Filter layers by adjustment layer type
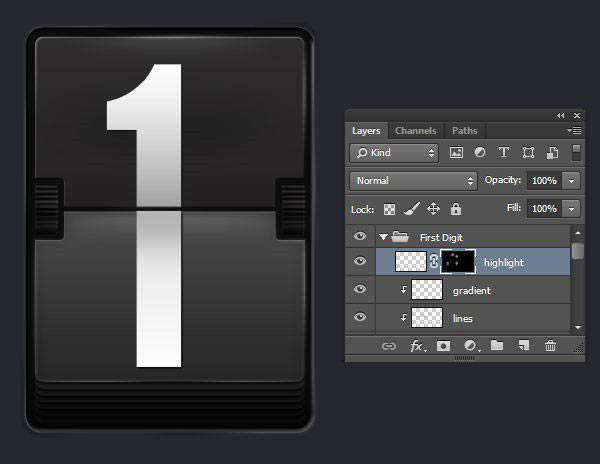The width and height of the screenshot is (600, 464). point(480,153)
